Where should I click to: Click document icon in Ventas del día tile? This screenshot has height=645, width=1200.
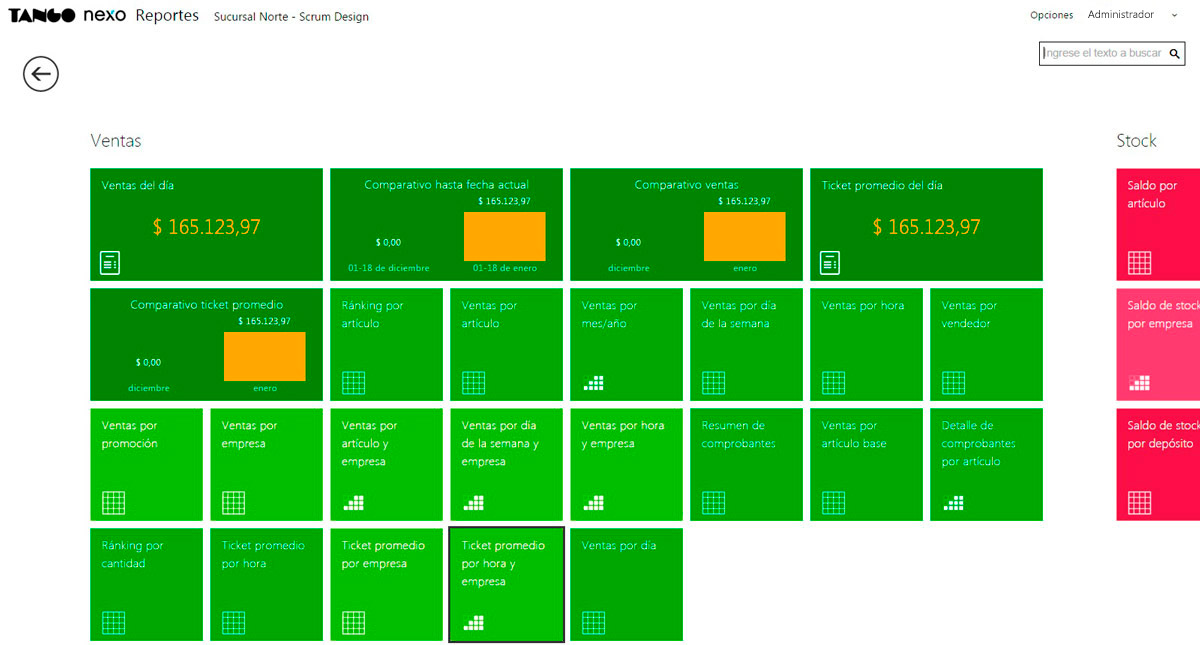click(110, 263)
